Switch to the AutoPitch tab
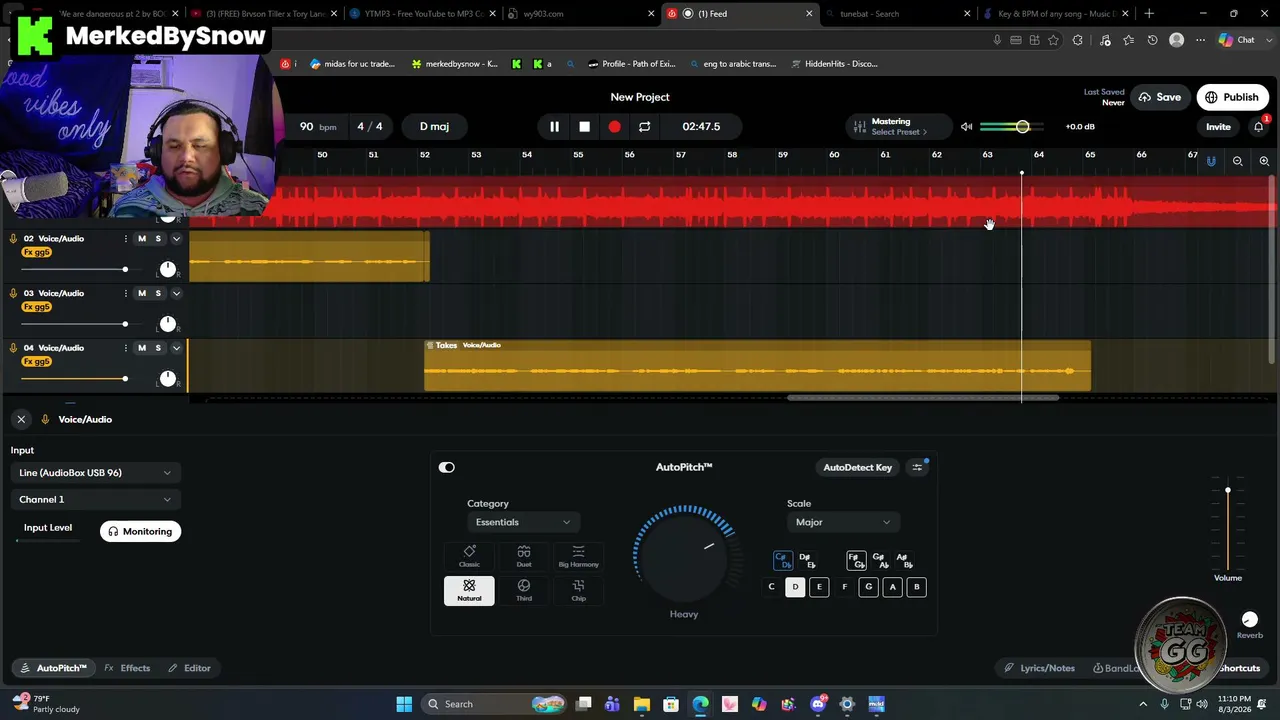Image resolution: width=1280 pixels, height=720 pixels. coord(53,668)
